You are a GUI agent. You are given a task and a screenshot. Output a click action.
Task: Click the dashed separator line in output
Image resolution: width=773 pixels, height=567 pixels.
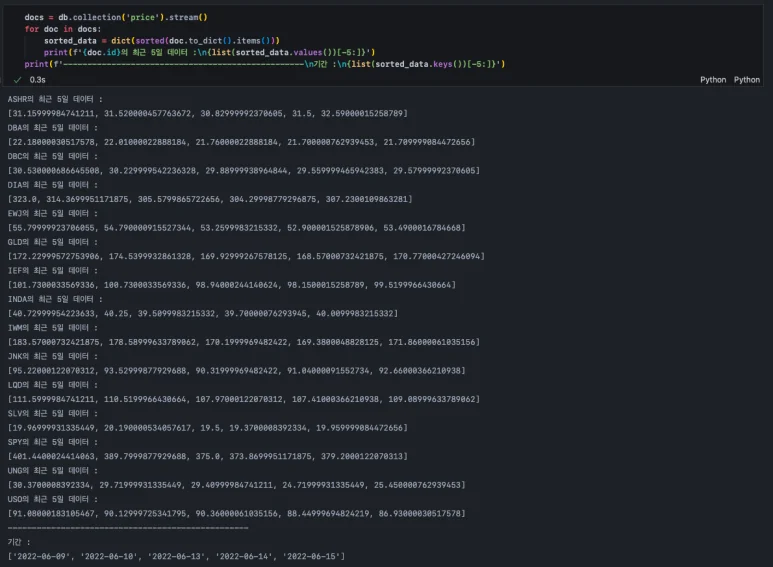click(127, 527)
